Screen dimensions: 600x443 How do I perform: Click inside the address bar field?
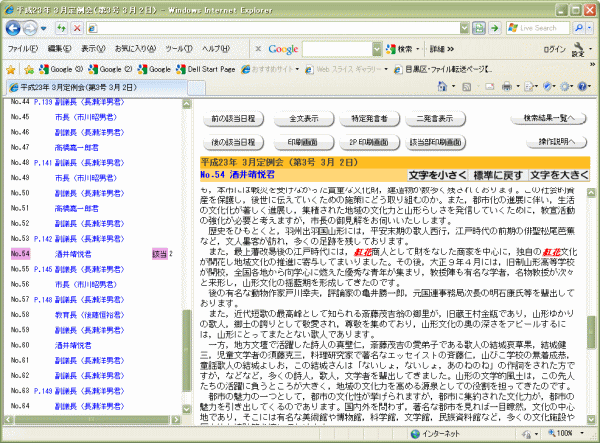point(274,28)
